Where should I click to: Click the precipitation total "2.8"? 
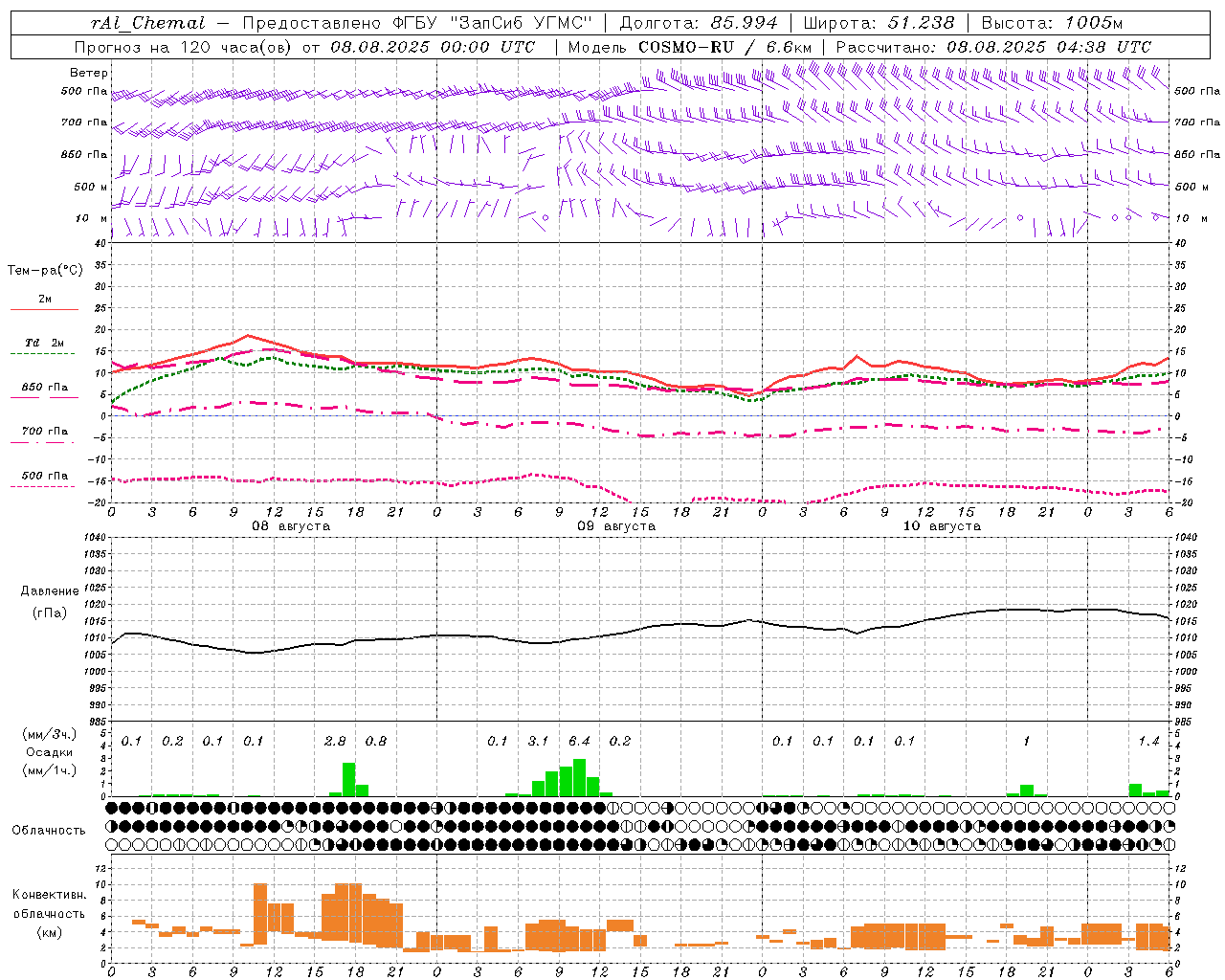pos(335,741)
